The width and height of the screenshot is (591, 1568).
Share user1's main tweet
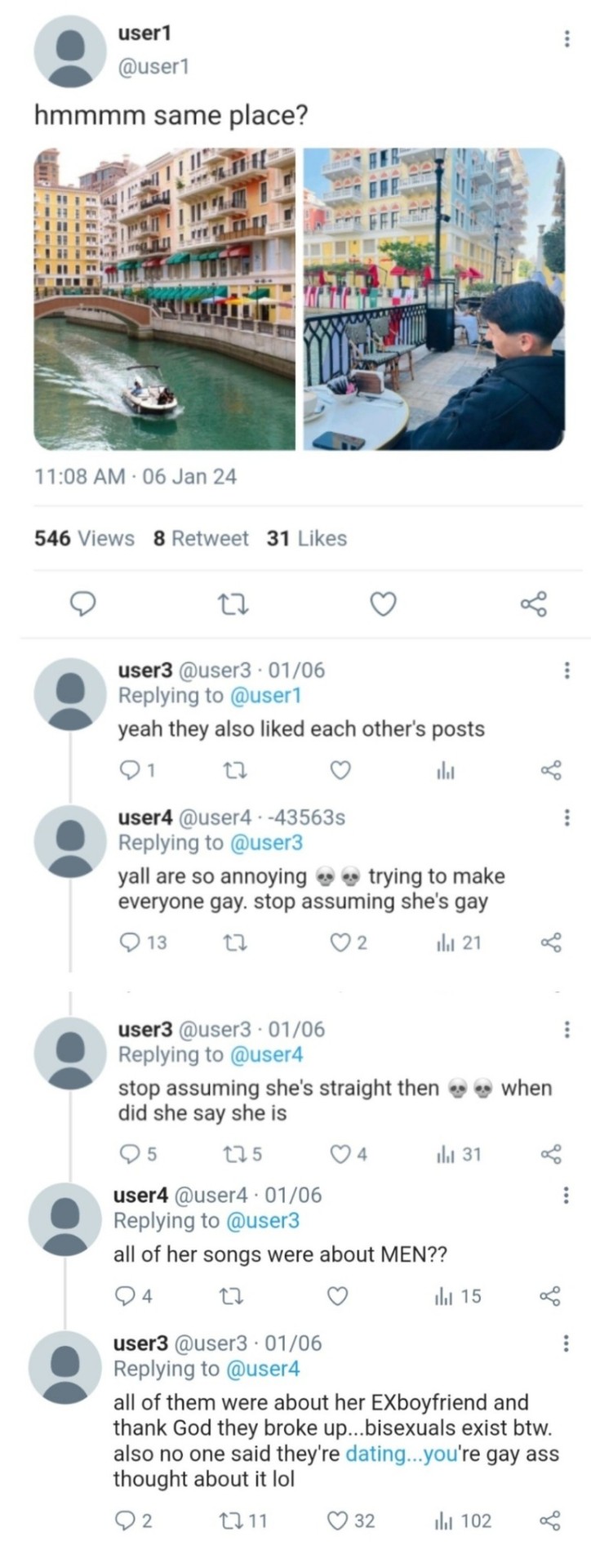534,604
